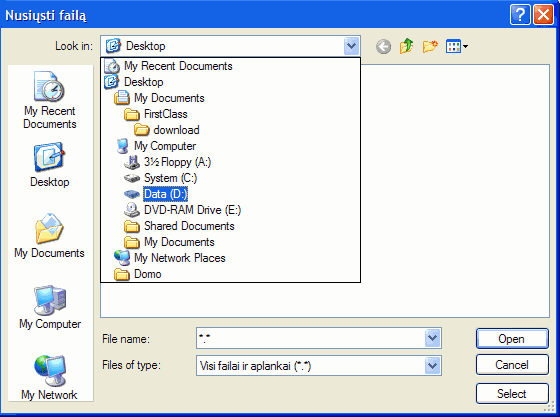Click the help question mark icon
This screenshot has height=417, width=560.
pos(520,15)
